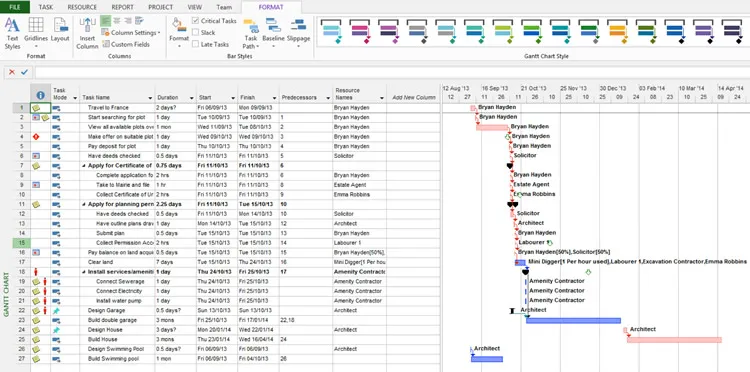The height and width of the screenshot is (372, 750).
Task: Click the Add New Column header
Action: [414, 98]
